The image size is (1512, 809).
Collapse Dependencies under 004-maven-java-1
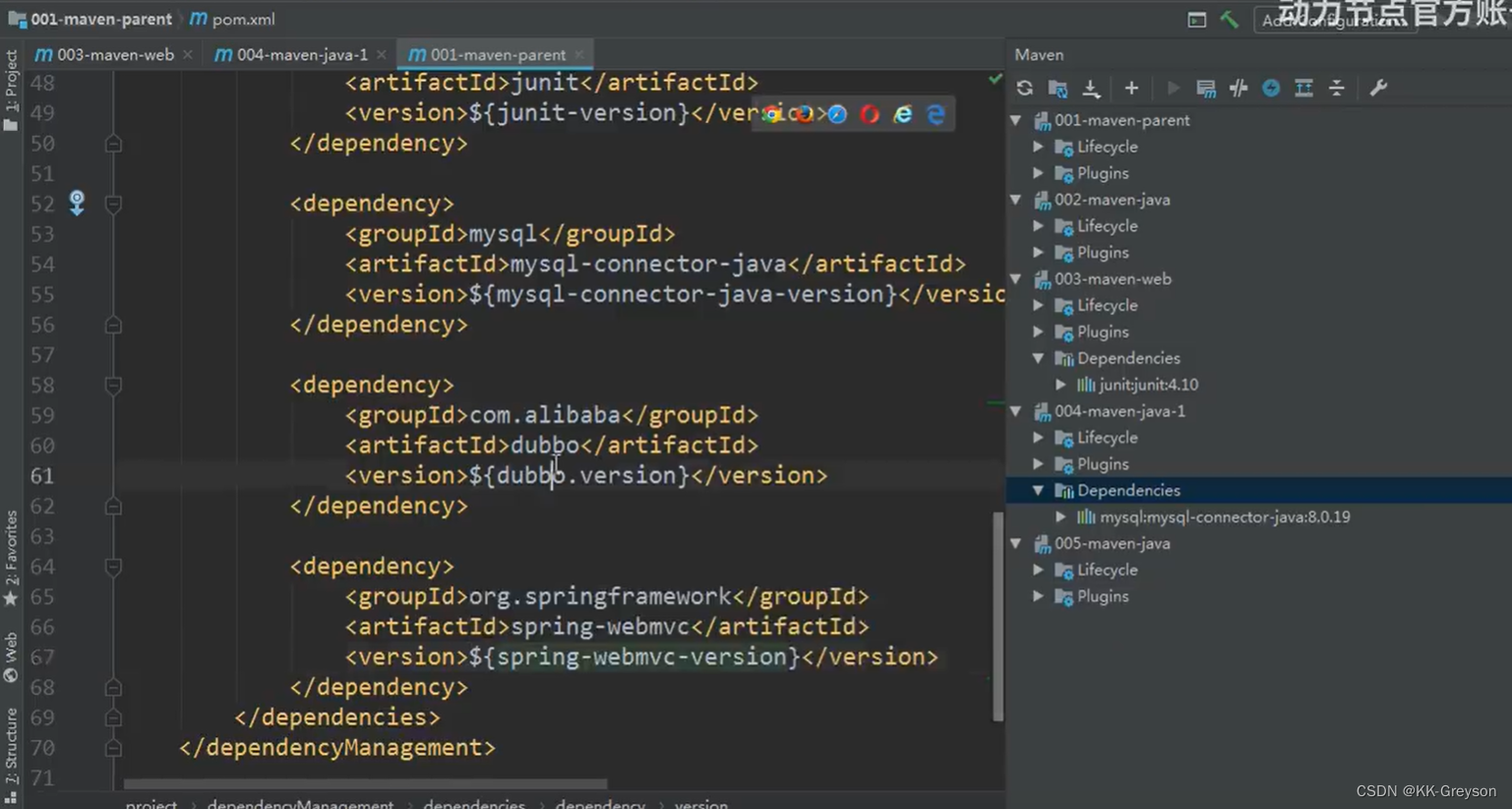point(1038,490)
